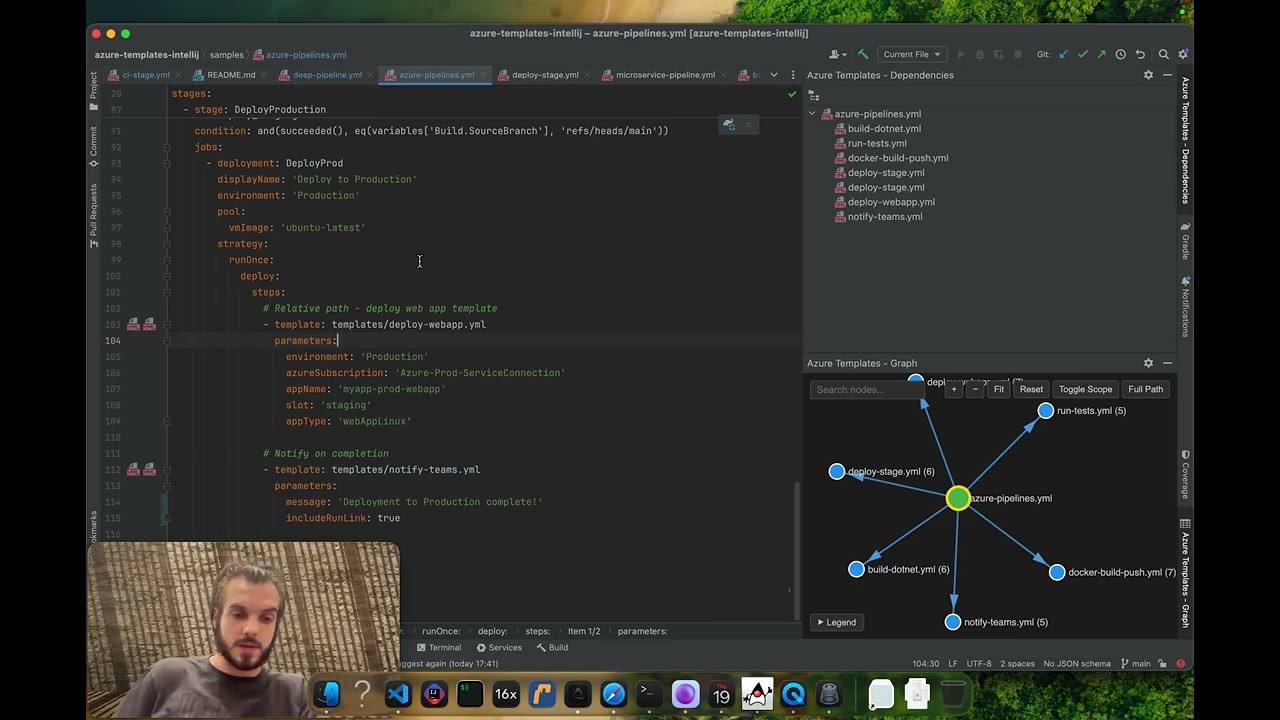Open Graph panel settings gear
The width and height of the screenshot is (1280, 720).
click(1148, 363)
